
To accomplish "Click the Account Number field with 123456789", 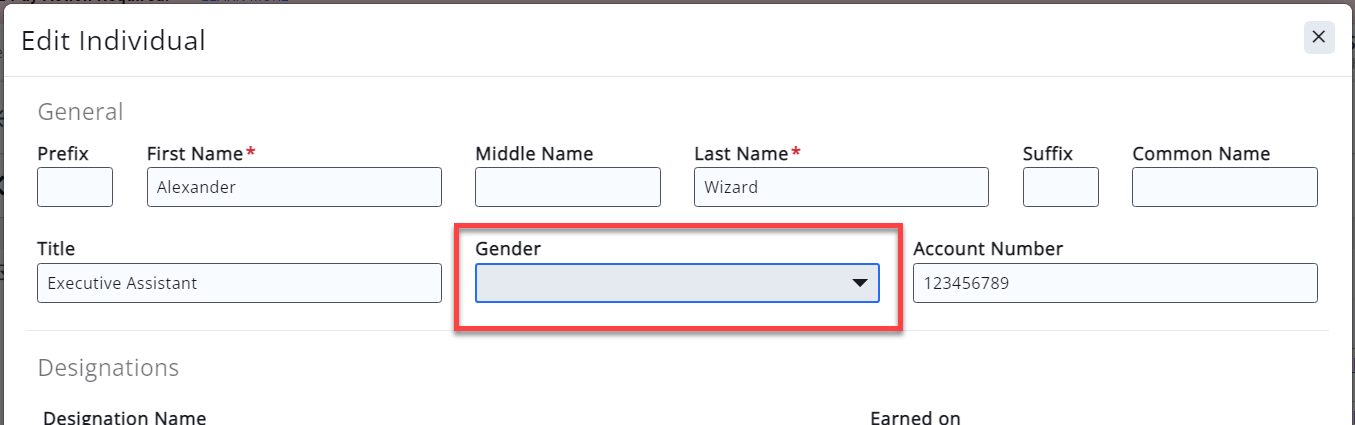I will point(1114,283).
